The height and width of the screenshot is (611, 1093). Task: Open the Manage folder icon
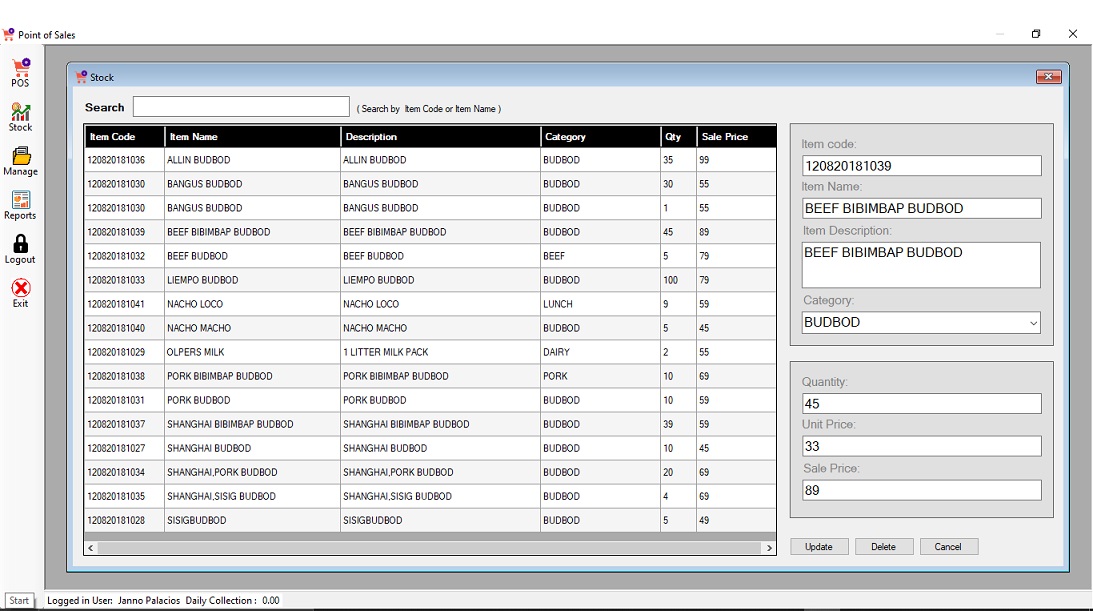tap(20, 157)
